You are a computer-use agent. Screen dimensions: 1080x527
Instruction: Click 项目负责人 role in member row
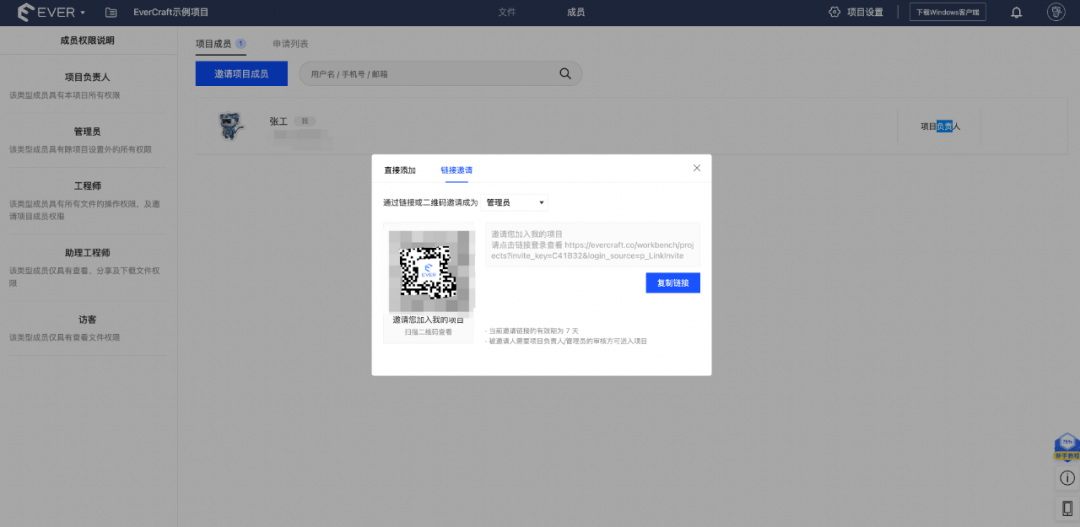coord(940,127)
